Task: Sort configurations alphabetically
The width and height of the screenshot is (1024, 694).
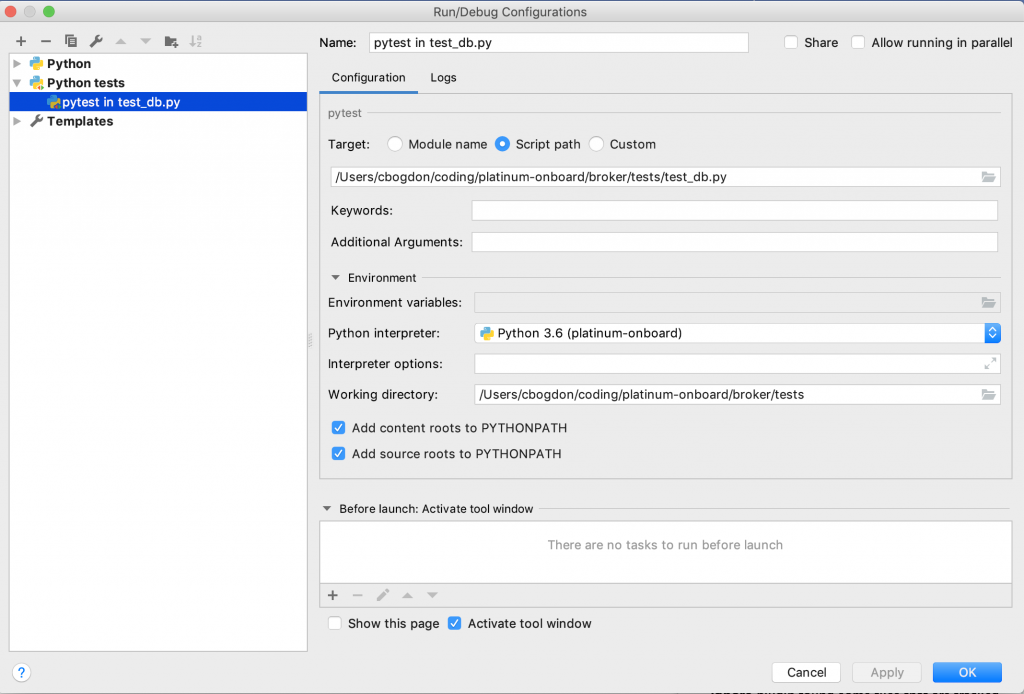Action: (x=196, y=41)
